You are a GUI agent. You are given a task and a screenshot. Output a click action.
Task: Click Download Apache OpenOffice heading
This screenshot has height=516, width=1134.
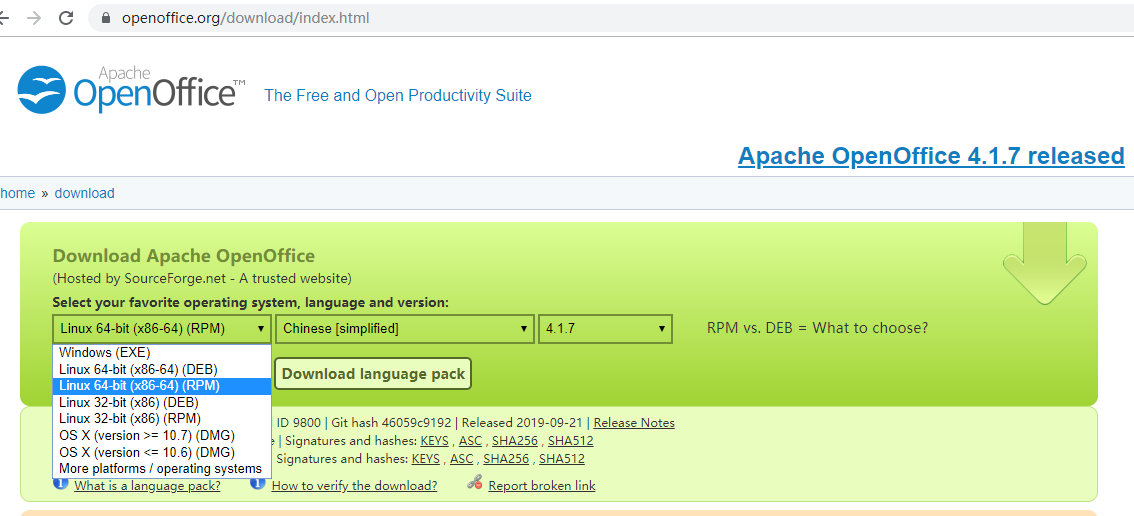point(184,256)
